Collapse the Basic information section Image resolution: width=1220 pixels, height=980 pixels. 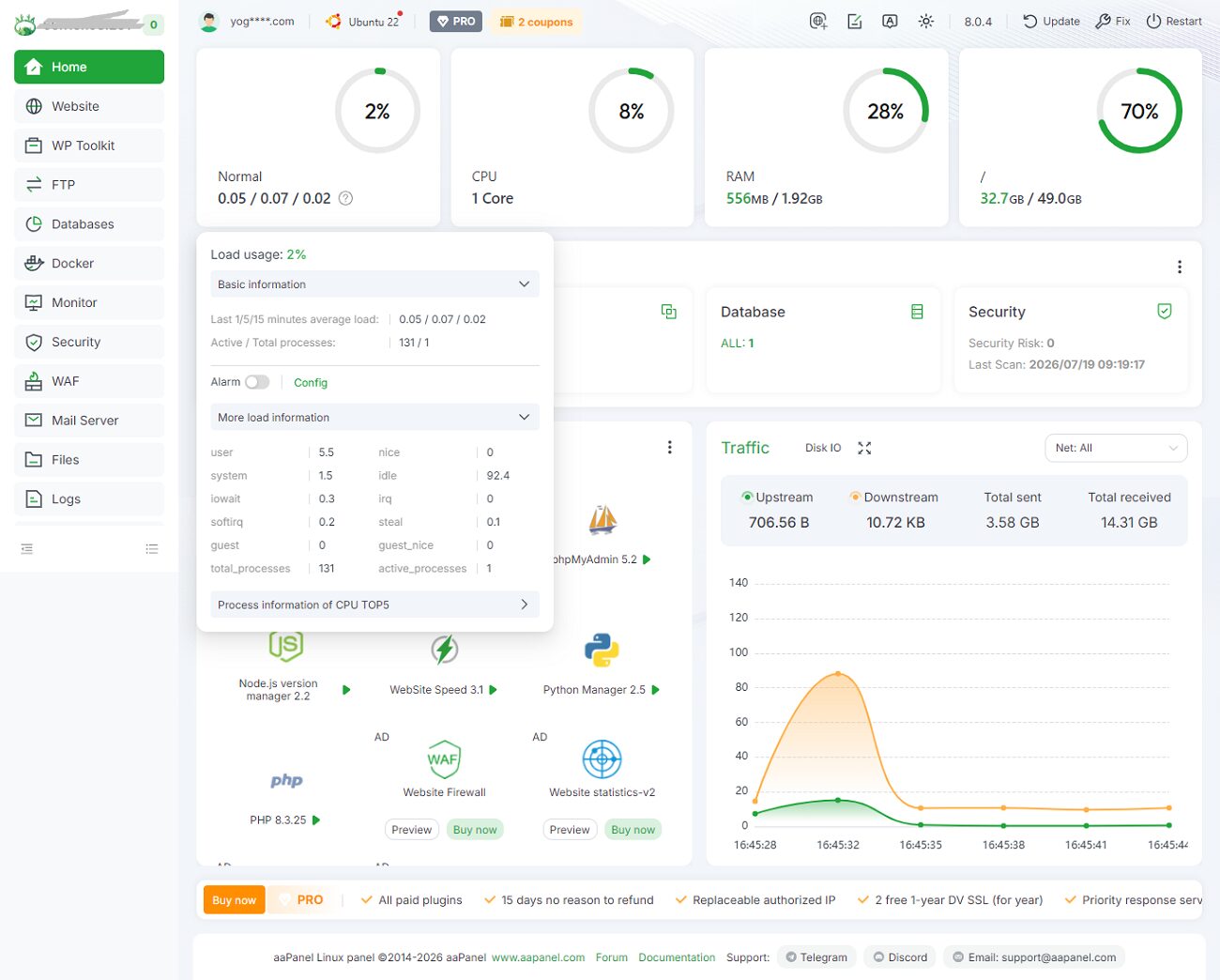374,284
